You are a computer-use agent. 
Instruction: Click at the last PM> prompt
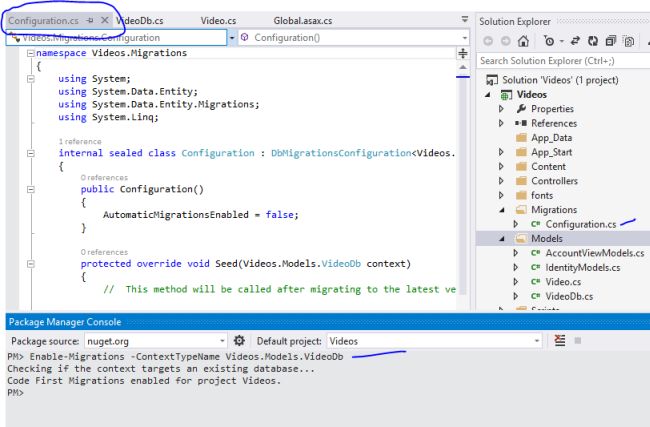(x=16, y=393)
